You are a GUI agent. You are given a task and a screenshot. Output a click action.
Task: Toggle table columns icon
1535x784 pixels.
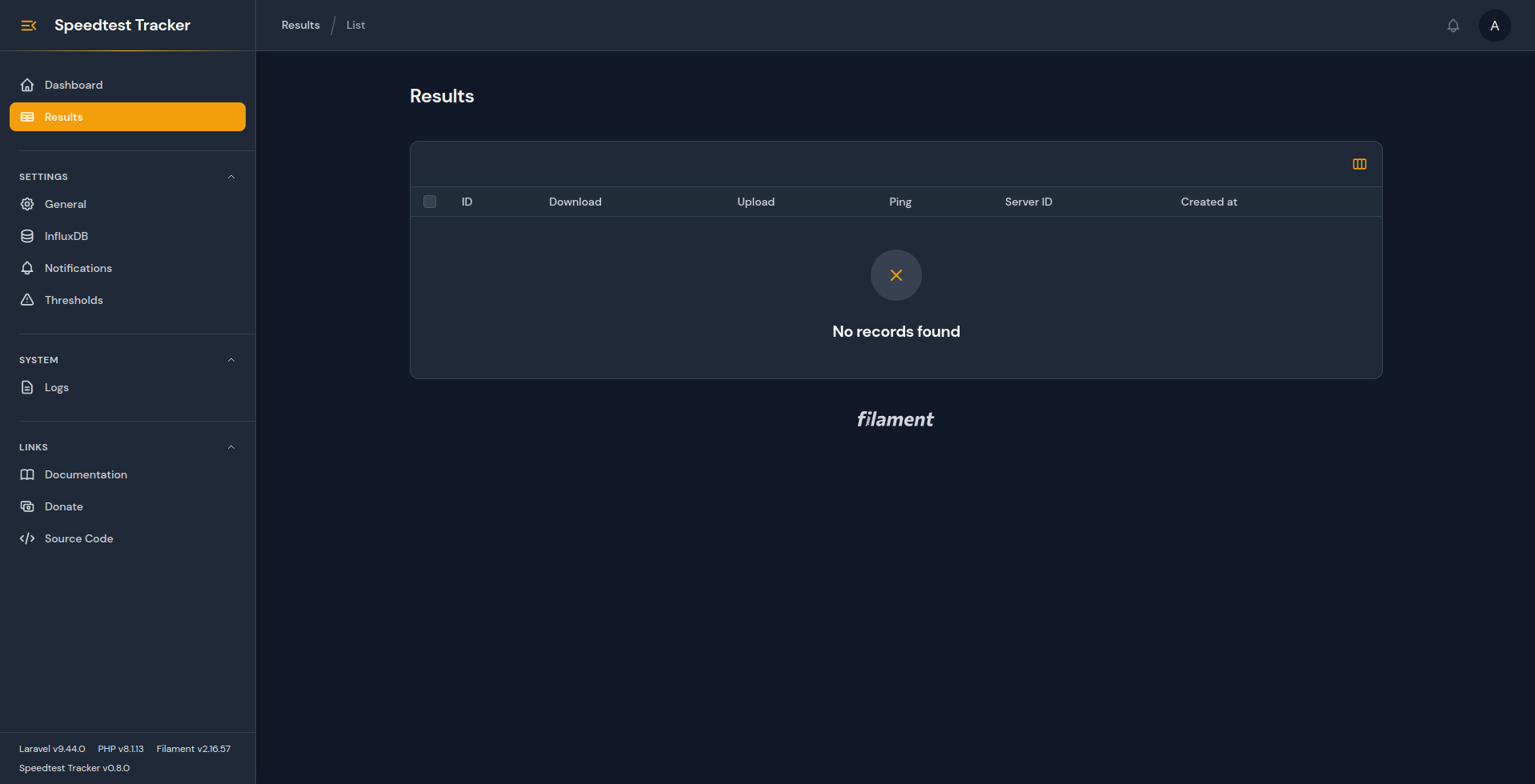(x=1360, y=164)
